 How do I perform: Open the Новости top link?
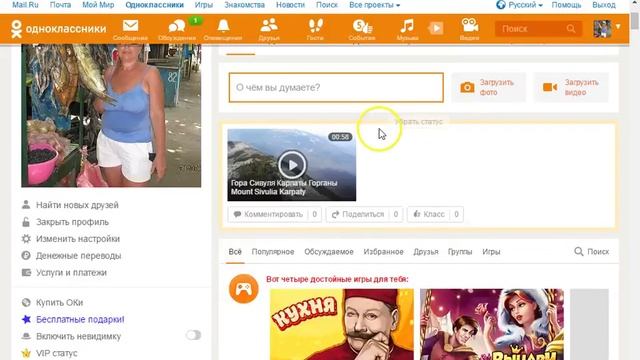[x=290, y=5]
